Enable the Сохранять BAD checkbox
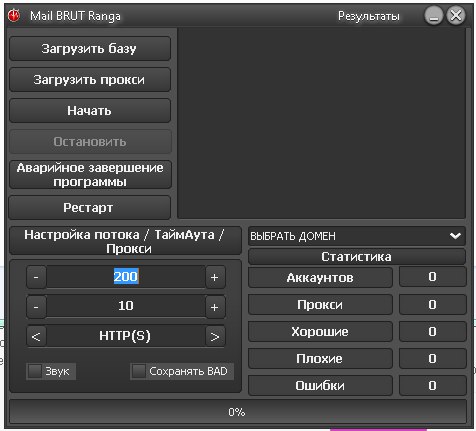Image resolution: width=476 pixels, height=431 pixels. (x=139, y=371)
